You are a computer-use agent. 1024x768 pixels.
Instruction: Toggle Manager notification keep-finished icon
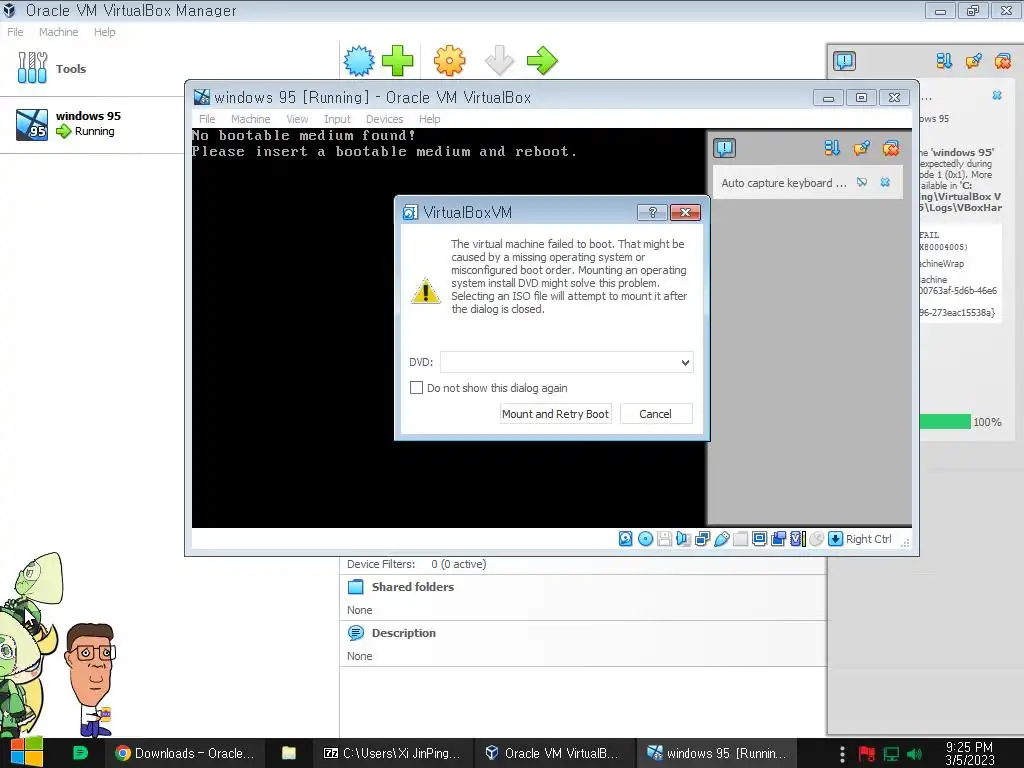974,61
